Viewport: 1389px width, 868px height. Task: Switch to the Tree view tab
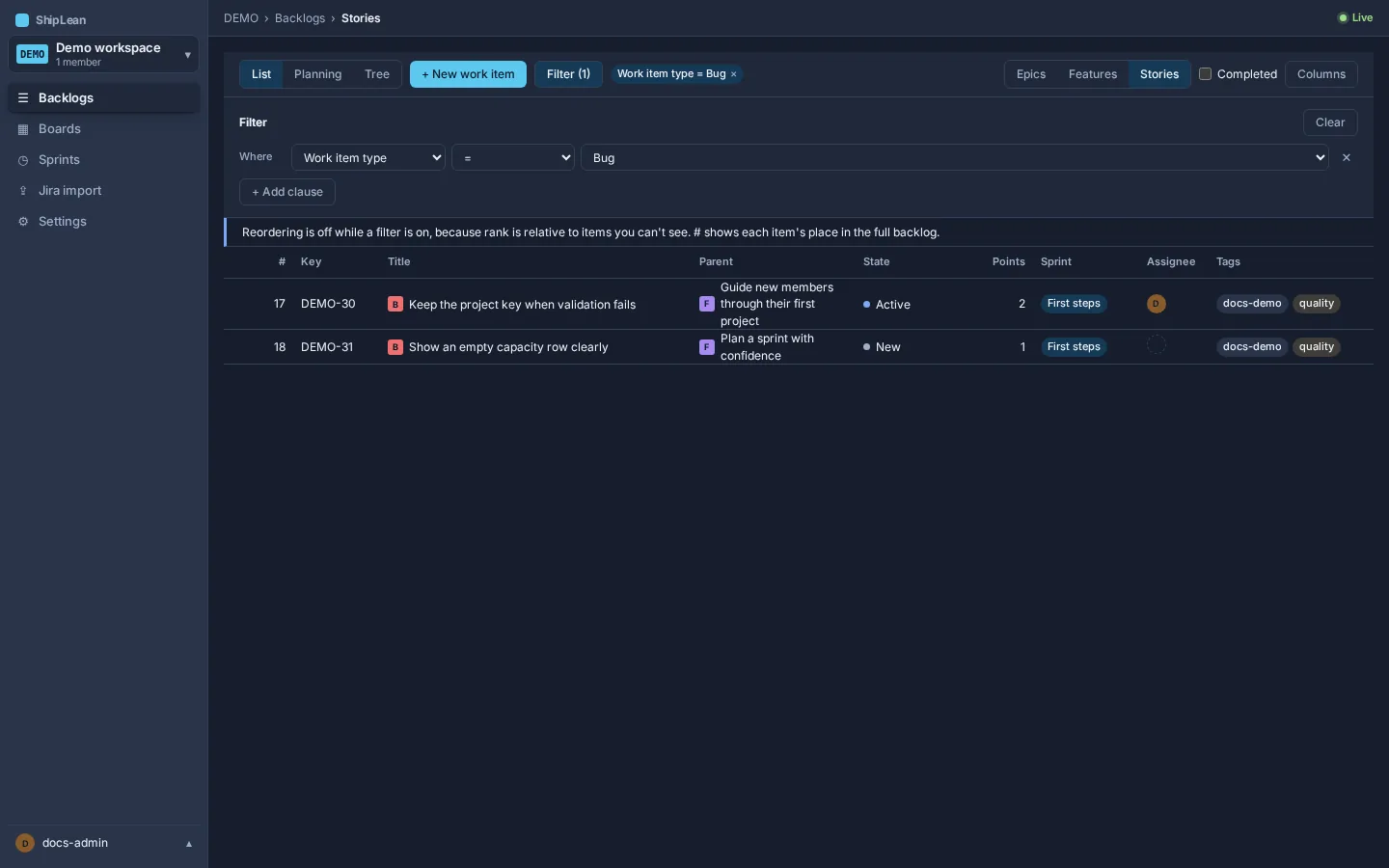point(377,74)
